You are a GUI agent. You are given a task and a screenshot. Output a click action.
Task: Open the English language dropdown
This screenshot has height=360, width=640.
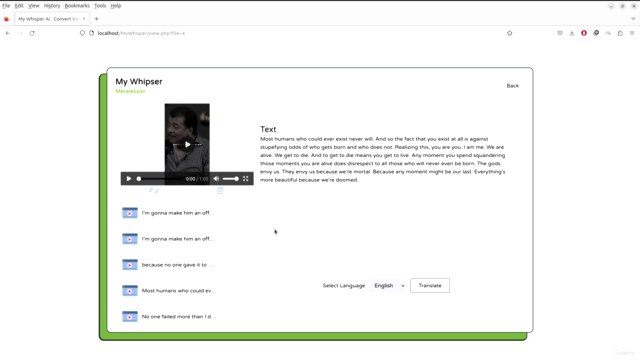[389, 286]
